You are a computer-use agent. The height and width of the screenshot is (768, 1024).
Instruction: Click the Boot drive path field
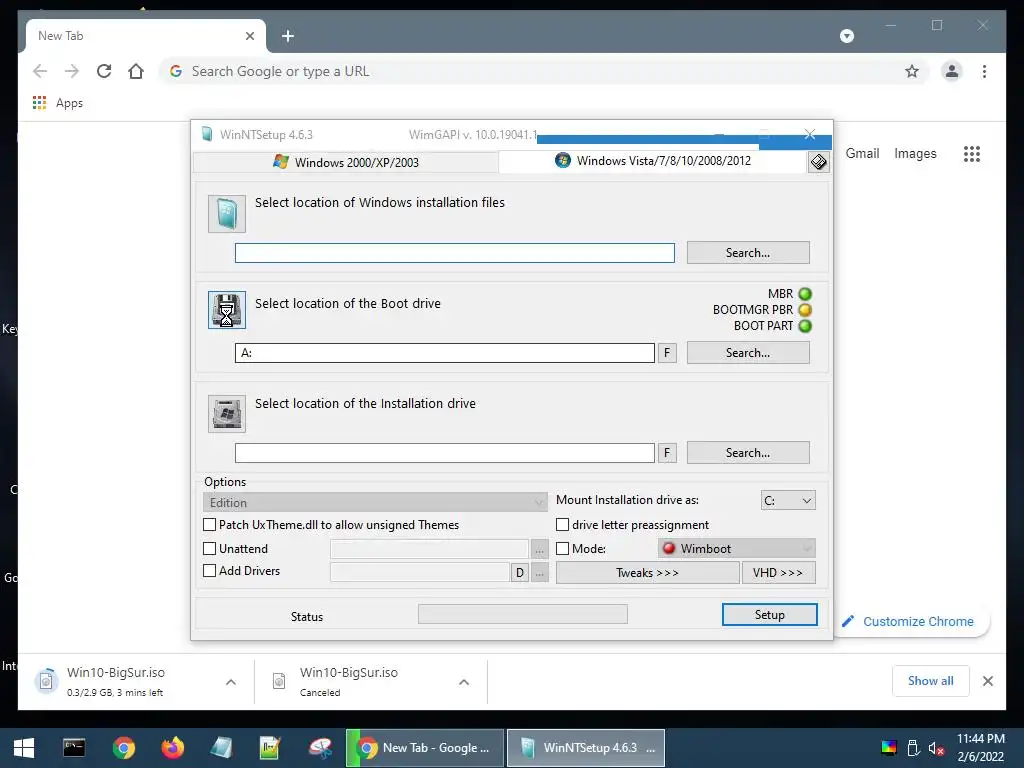click(445, 353)
